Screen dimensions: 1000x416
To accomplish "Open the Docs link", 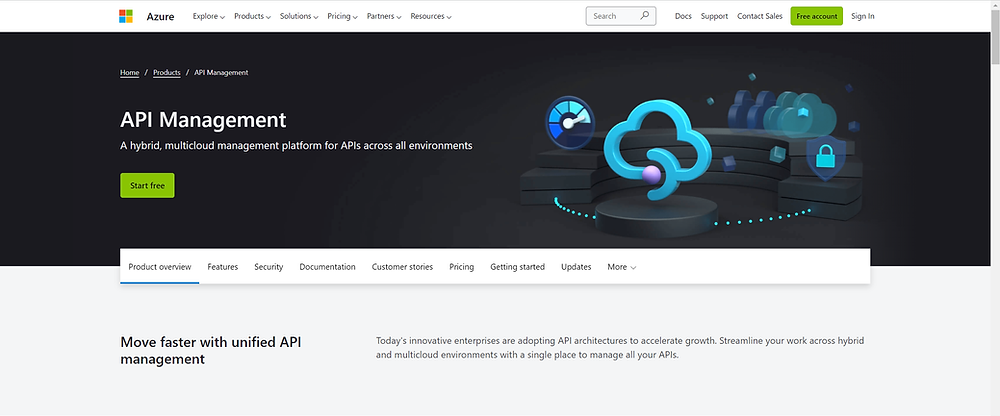I will [683, 17].
